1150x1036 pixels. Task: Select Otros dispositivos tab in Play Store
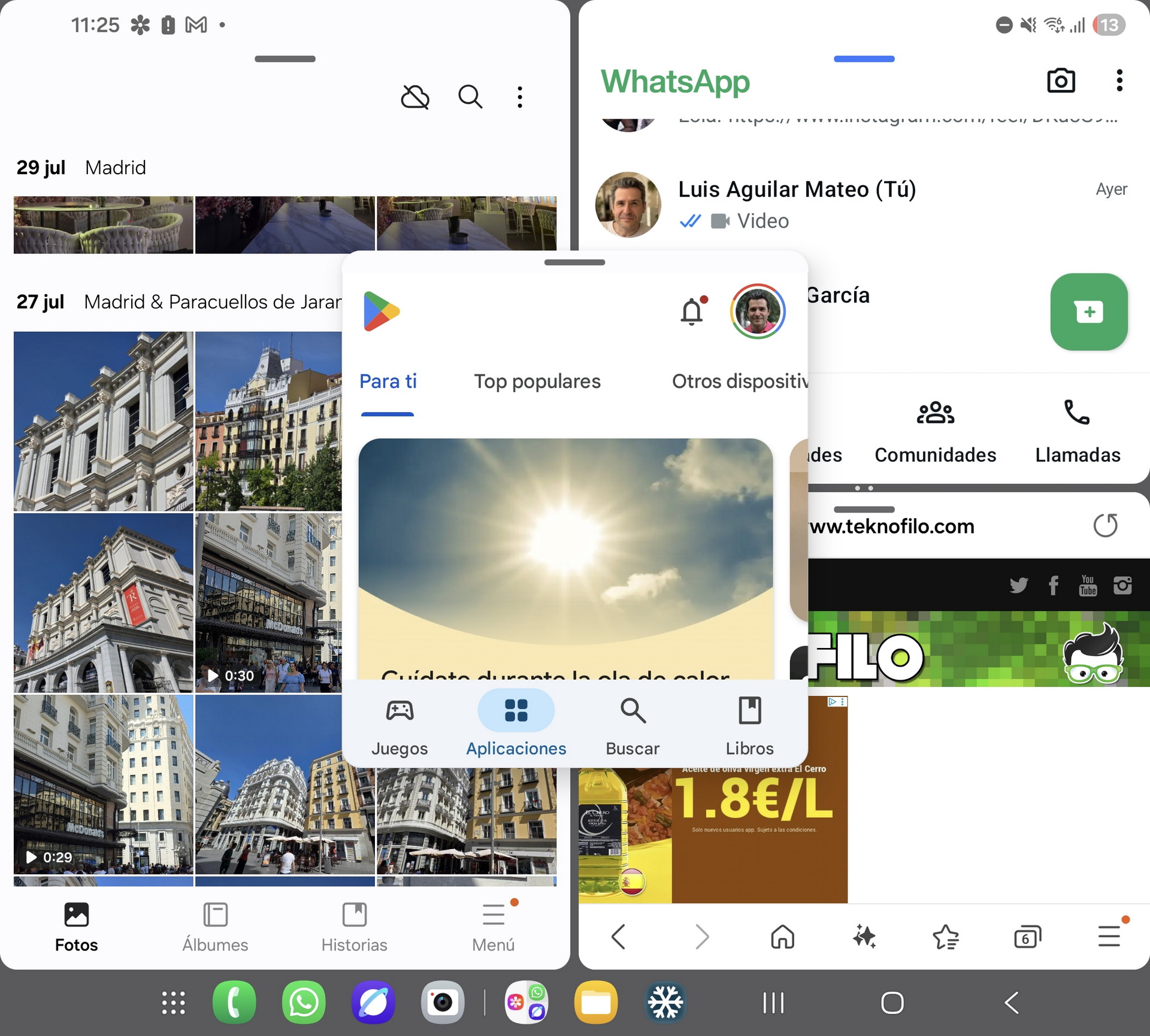(x=740, y=381)
